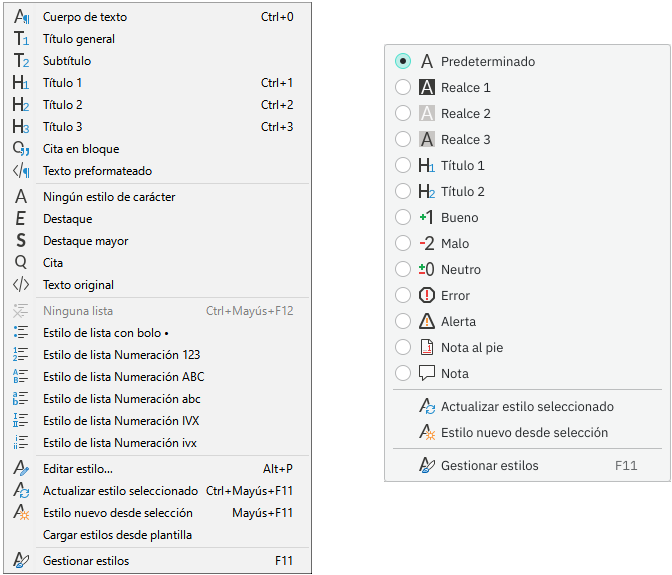Image resolution: width=672 pixels, height=575 pixels.
Task: Click the Error octagon icon
Action: [426, 296]
